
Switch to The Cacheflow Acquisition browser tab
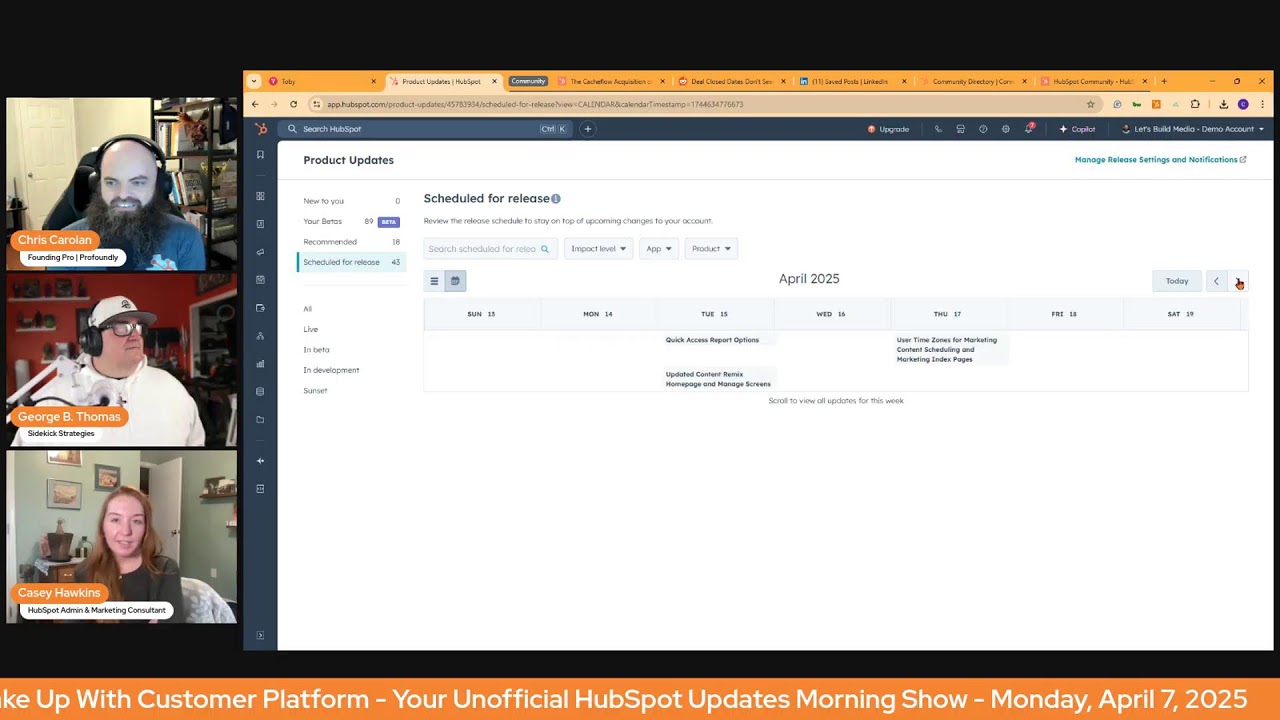pos(611,81)
